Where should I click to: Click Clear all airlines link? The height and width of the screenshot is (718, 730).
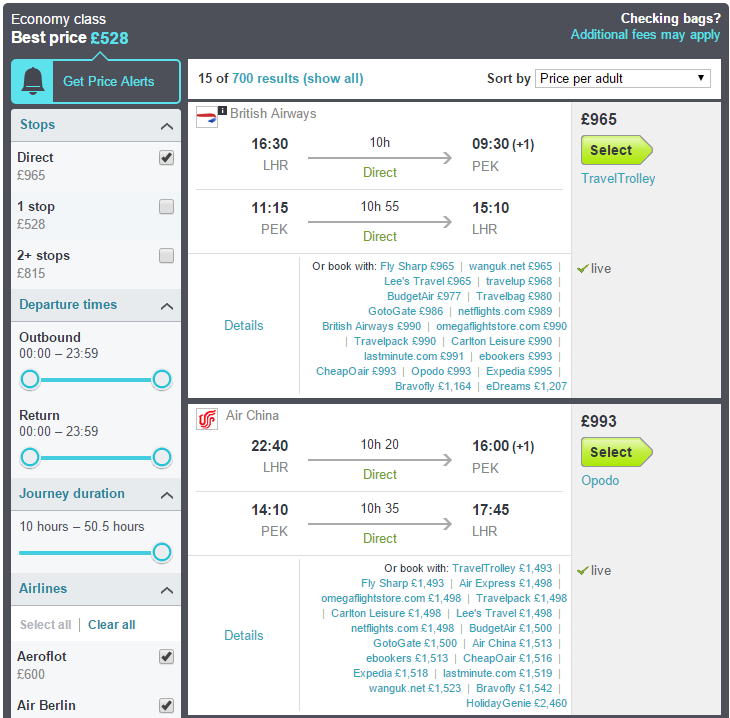[x=112, y=625]
